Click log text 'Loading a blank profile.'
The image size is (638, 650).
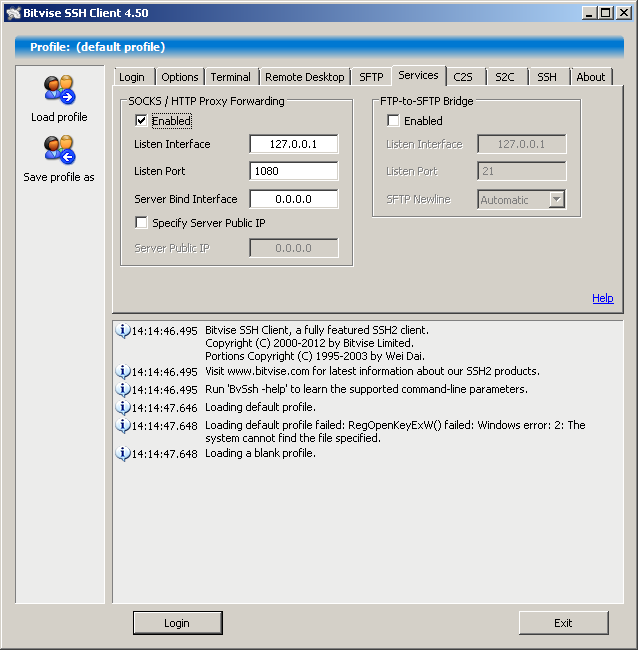(x=260, y=453)
